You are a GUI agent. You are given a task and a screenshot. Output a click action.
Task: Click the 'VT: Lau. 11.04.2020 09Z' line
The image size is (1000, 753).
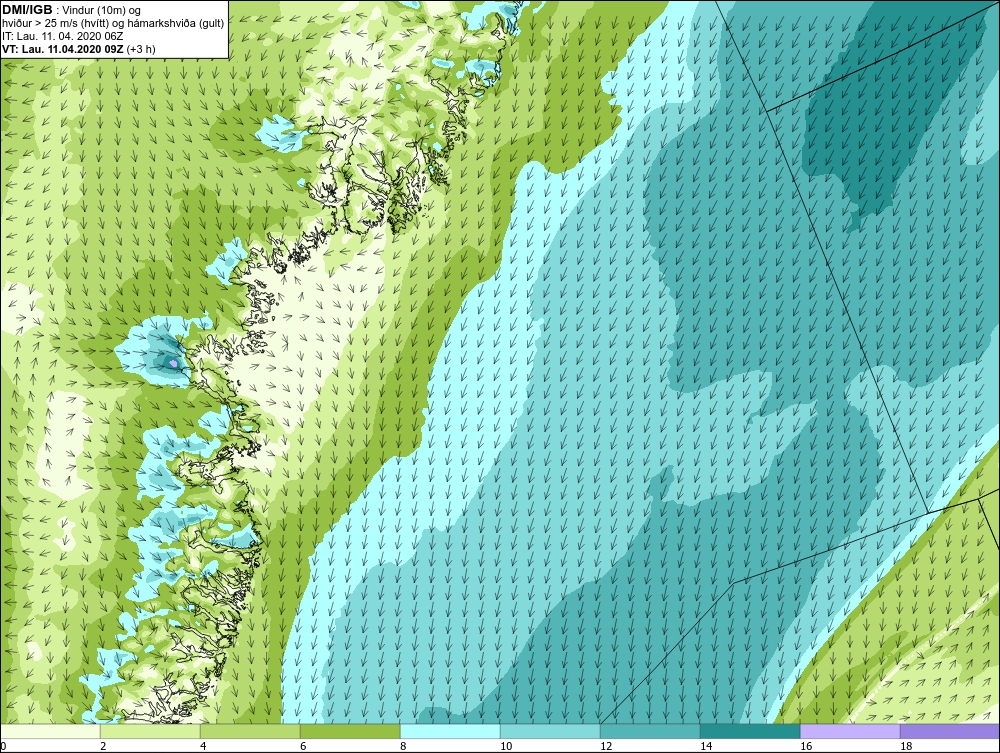[x=63, y=49]
